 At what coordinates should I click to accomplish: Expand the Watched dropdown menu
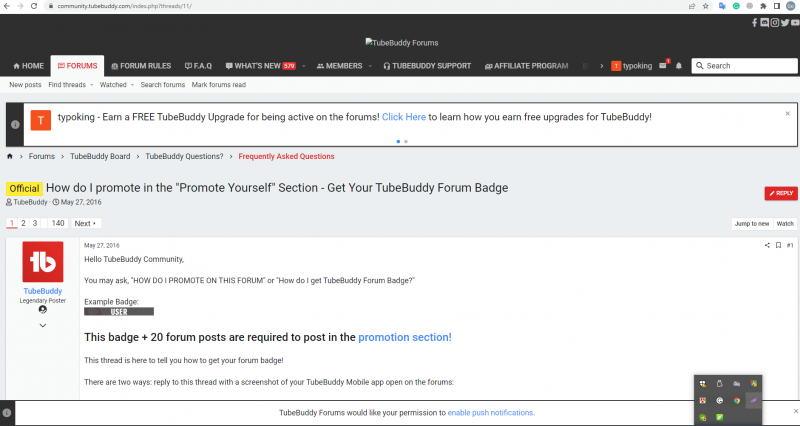click(x=115, y=85)
